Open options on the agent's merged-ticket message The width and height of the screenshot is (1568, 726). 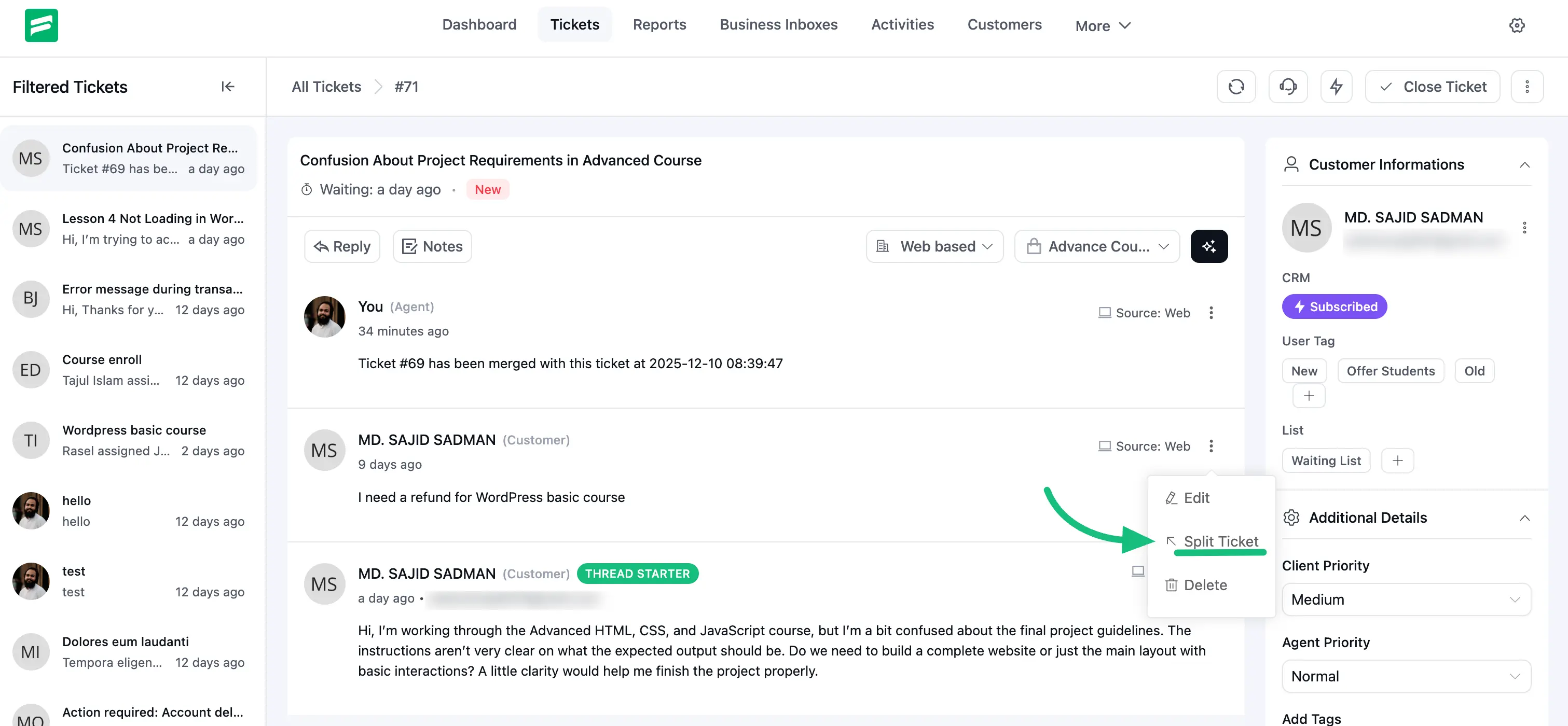[1212, 312]
